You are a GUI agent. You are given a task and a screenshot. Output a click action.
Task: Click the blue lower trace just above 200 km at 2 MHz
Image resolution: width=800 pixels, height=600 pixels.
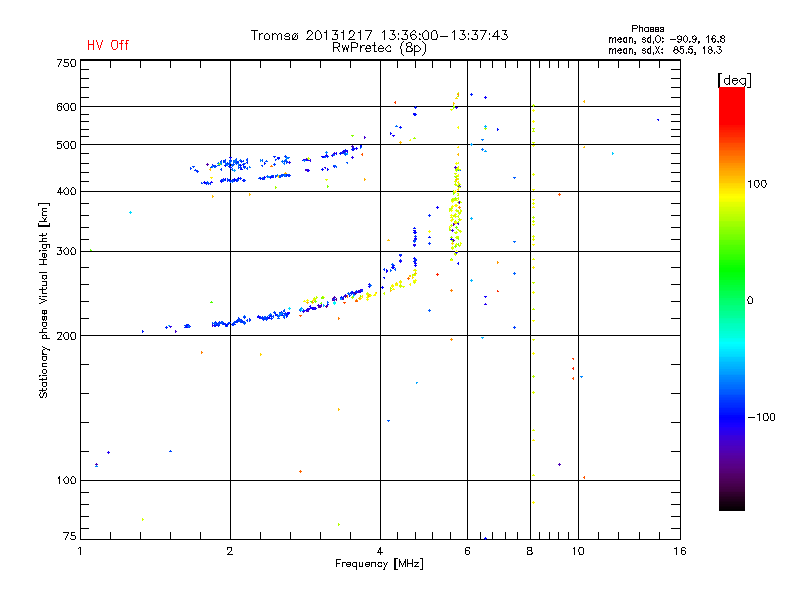[x=230, y=323]
